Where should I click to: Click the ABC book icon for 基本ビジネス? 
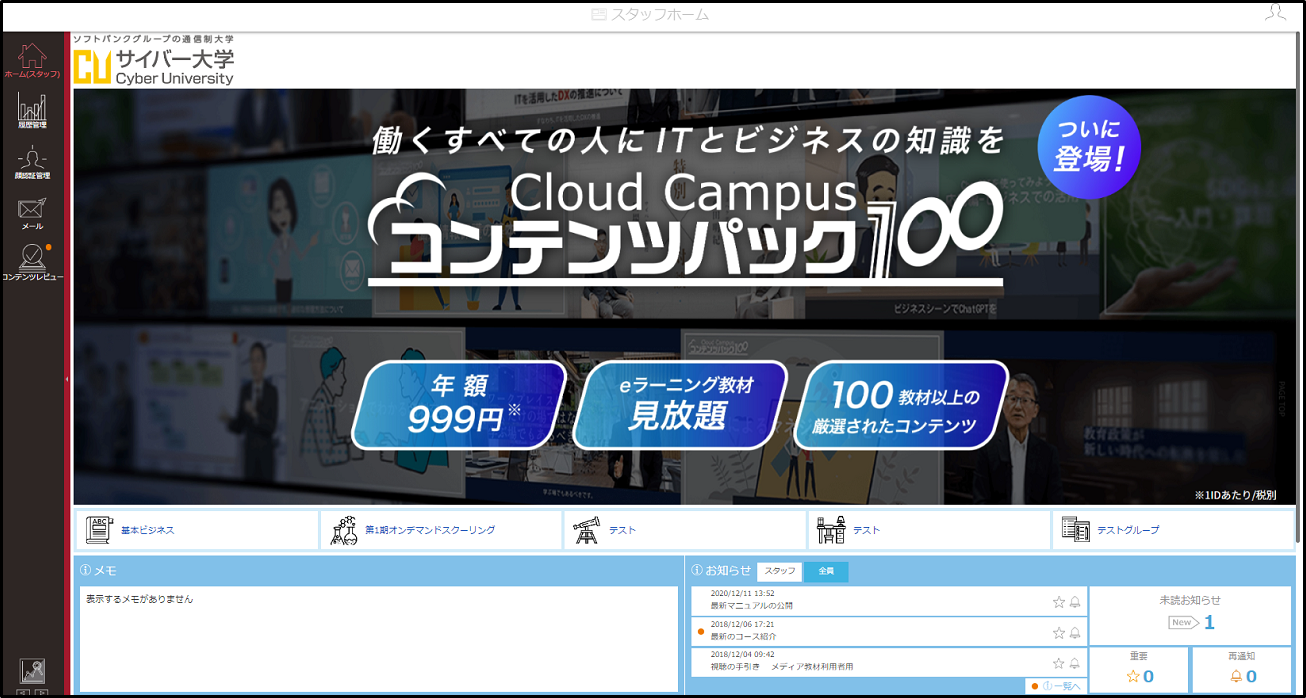[x=99, y=530]
